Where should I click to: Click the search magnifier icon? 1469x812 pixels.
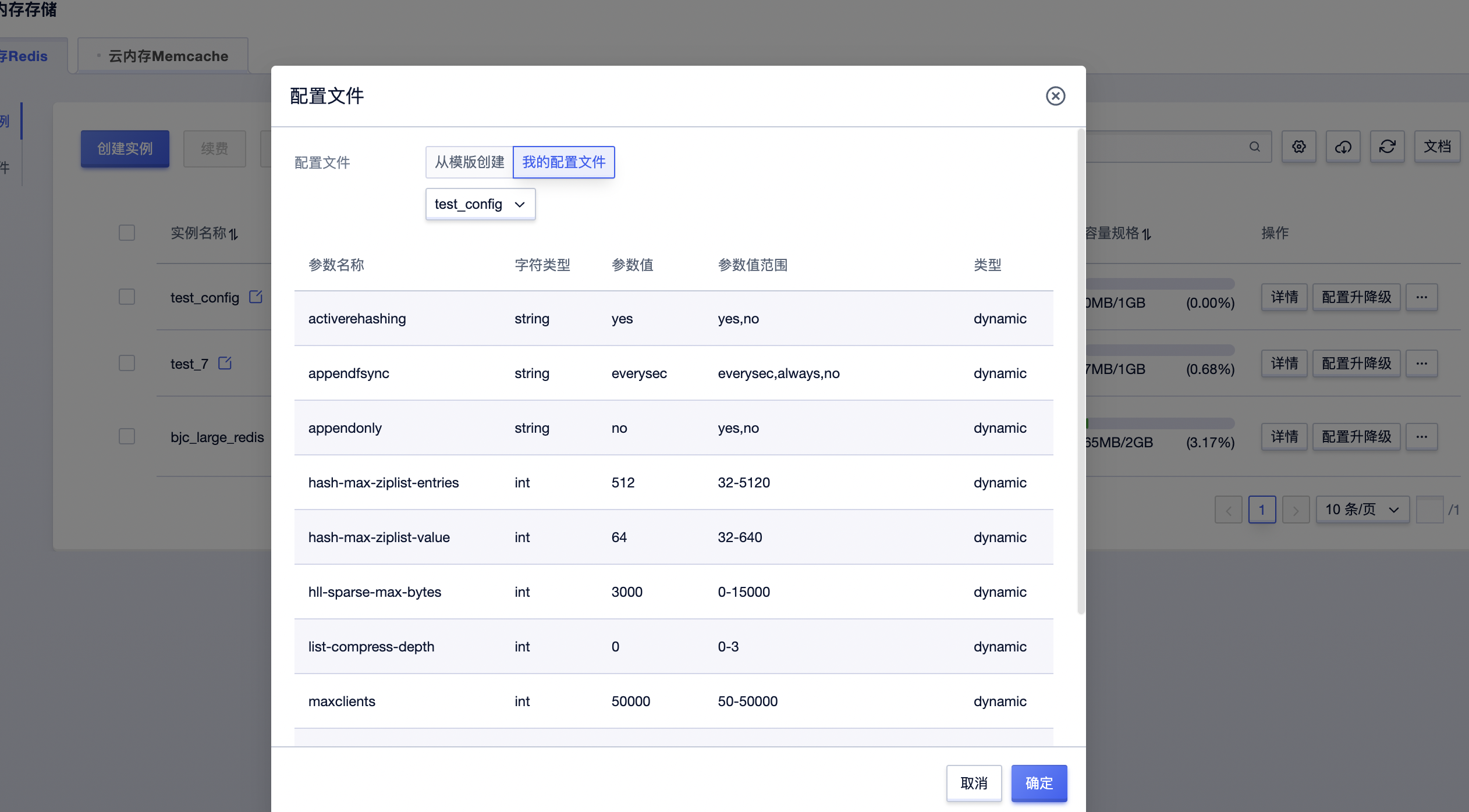coord(1254,147)
